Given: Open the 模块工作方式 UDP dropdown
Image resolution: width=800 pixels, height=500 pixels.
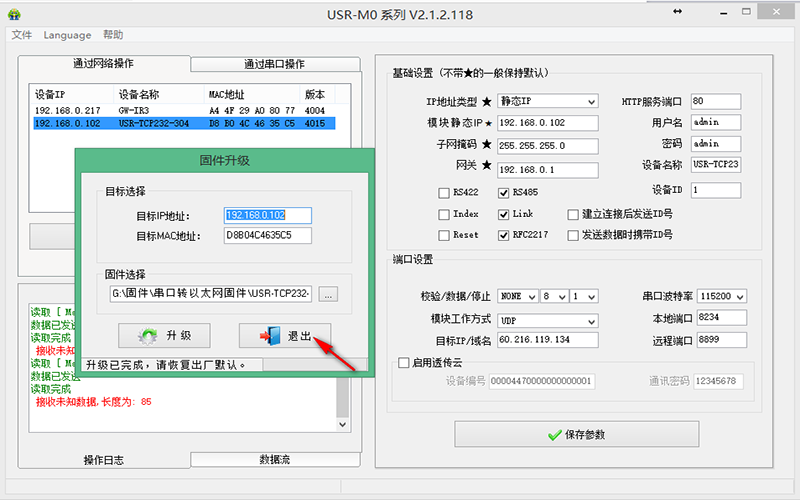Looking at the screenshot, I should (547, 320).
